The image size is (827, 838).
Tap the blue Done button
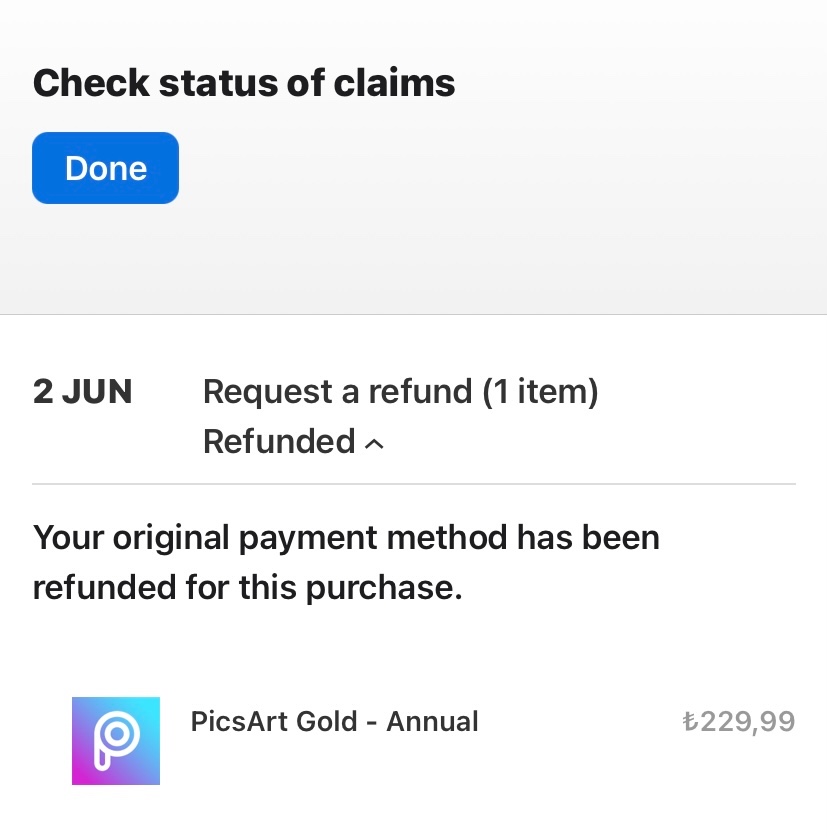click(x=105, y=168)
